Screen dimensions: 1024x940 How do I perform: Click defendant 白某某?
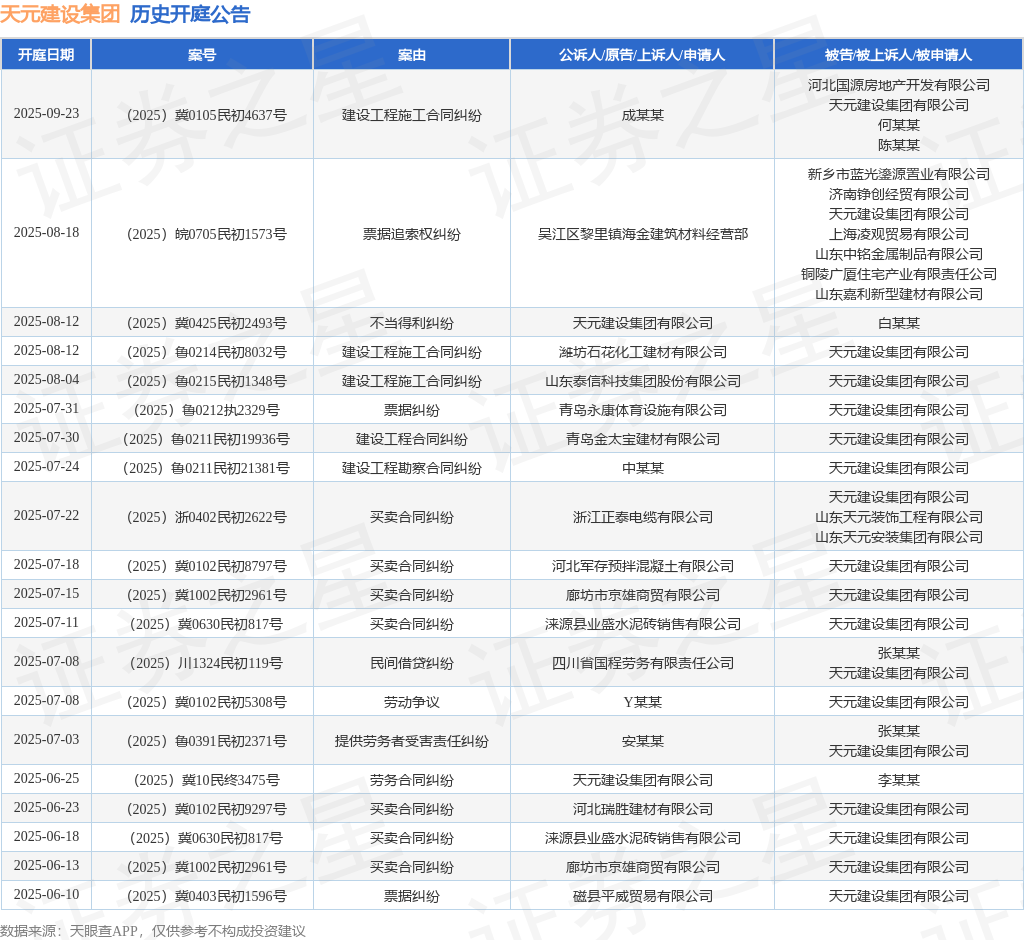click(899, 323)
